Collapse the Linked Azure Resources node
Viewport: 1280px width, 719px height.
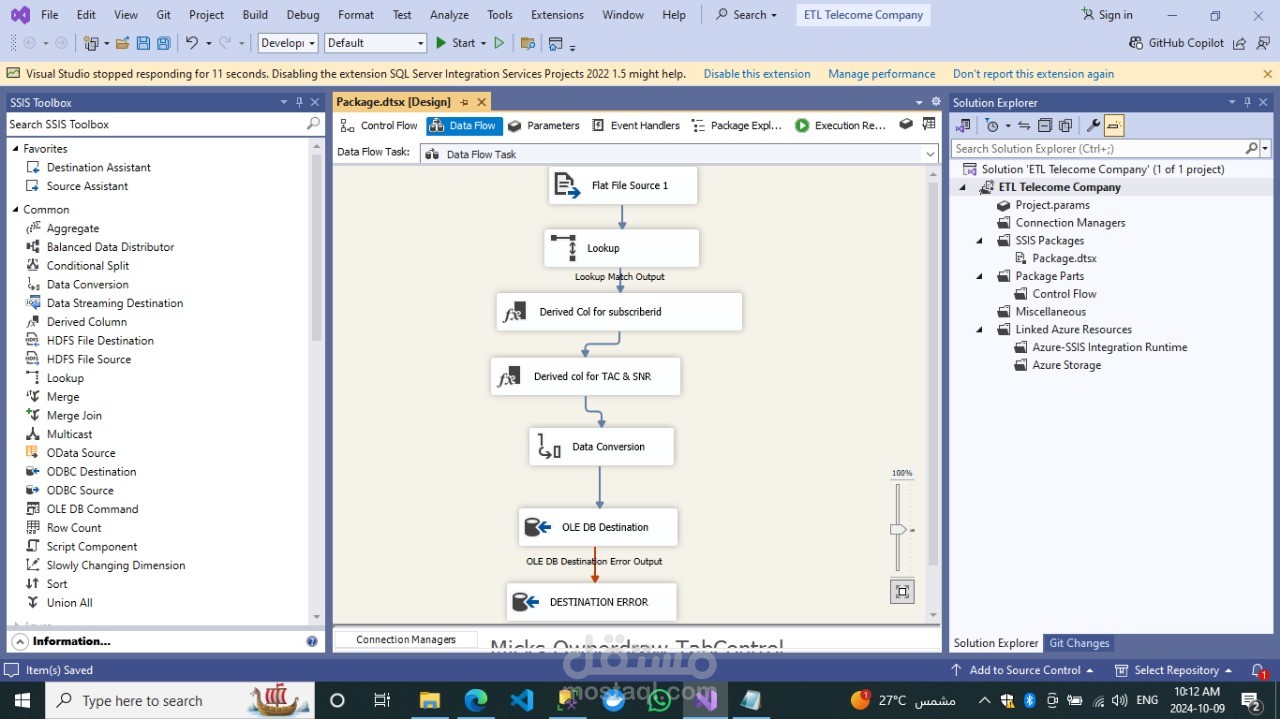980,329
